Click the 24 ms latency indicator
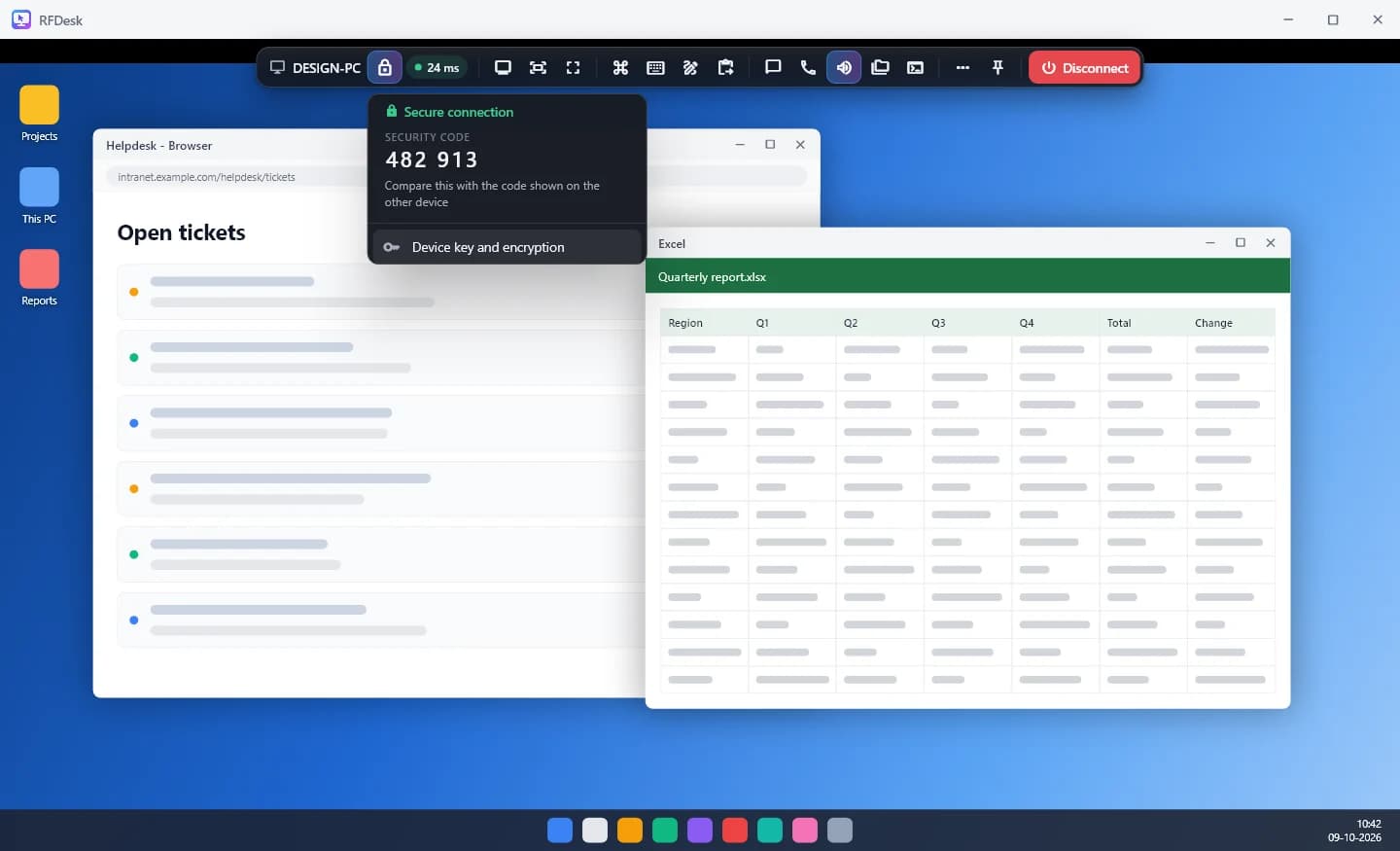This screenshot has height=851, width=1400. tap(437, 68)
